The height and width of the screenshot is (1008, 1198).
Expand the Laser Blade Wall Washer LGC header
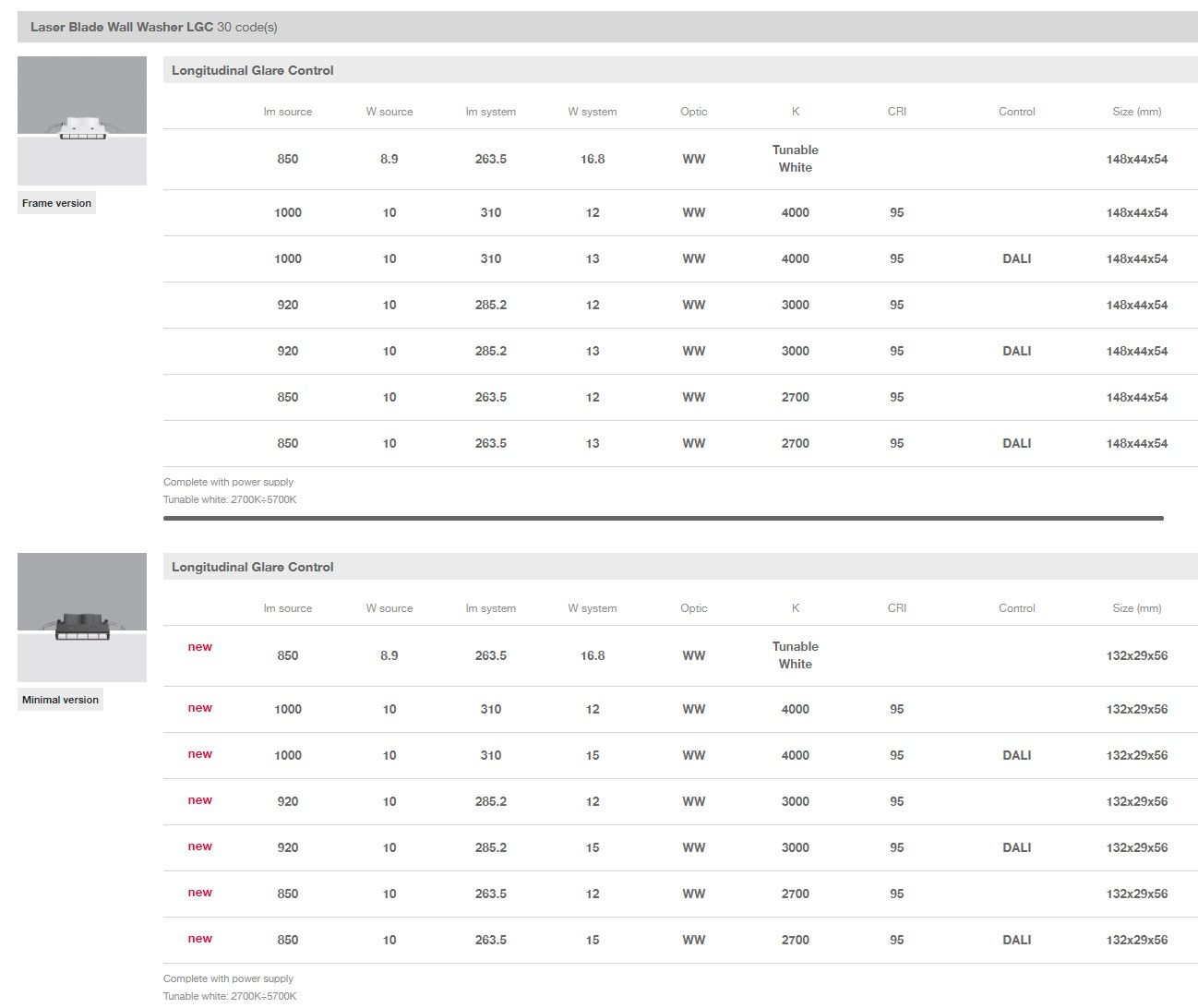point(153,27)
